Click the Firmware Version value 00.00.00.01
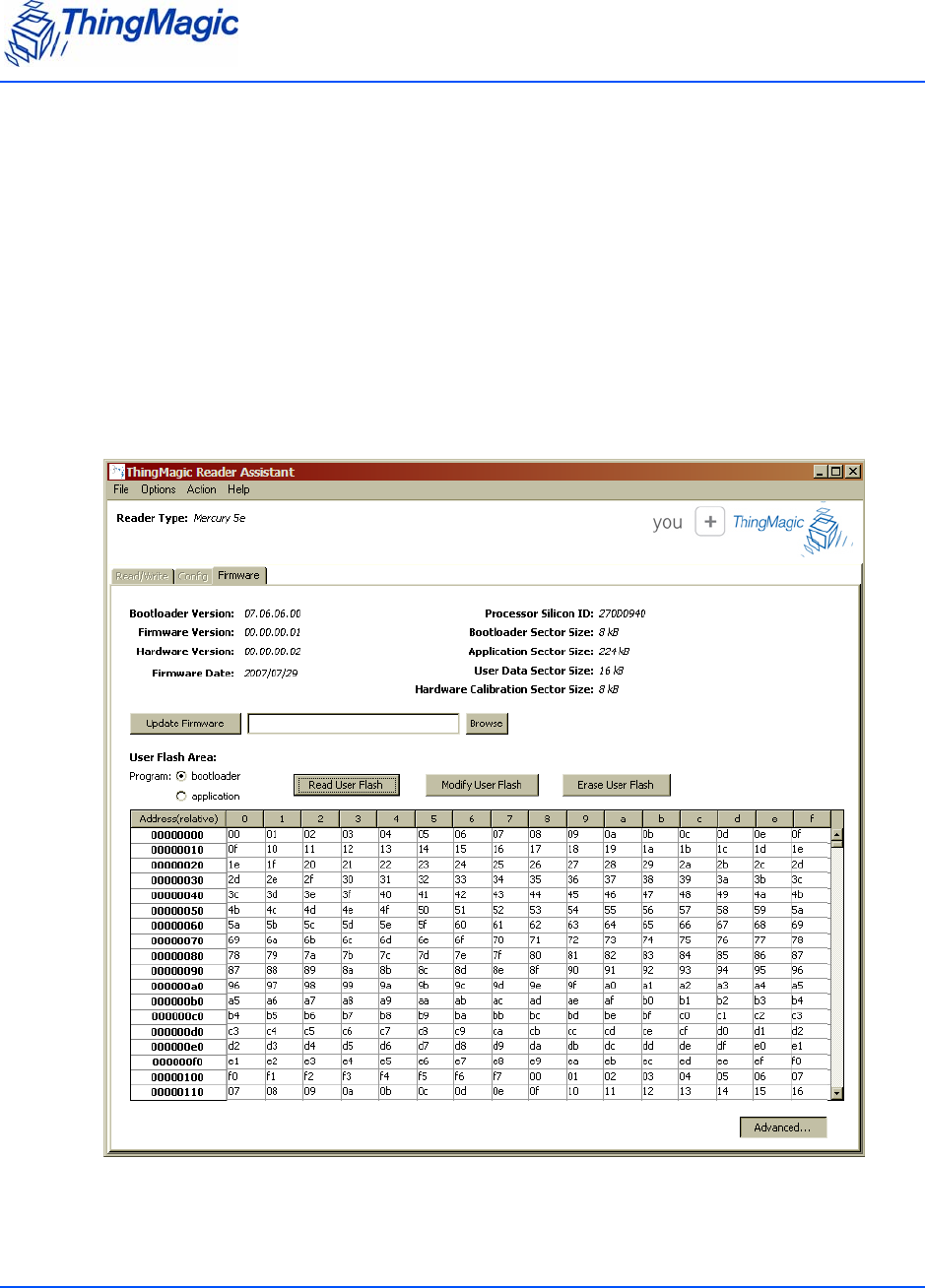 coord(273,632)
